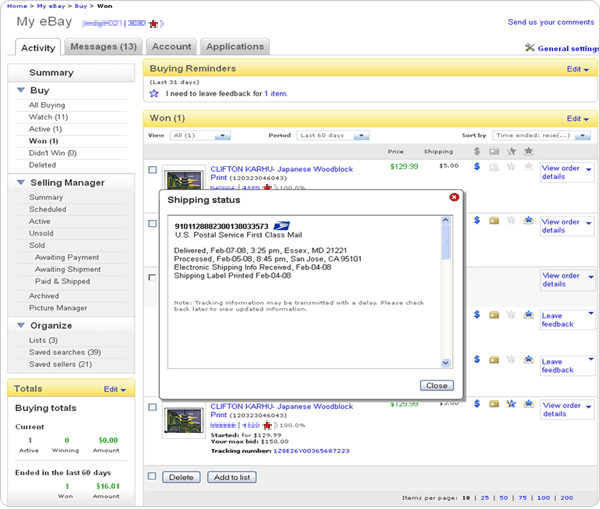Switch to the Activity tab
This screenshot has width=600, height=509.
[38, 48]
